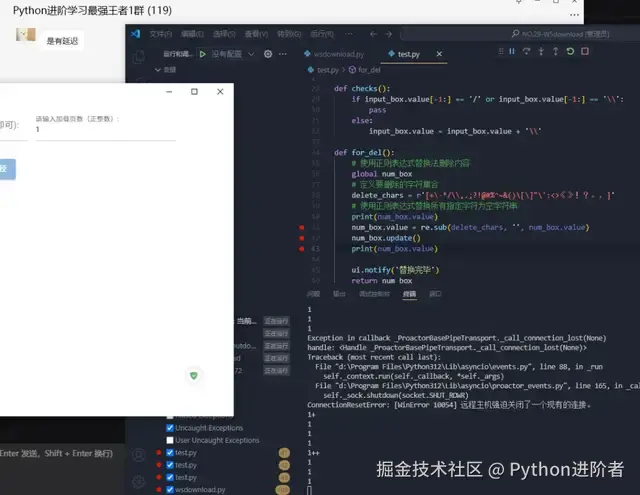The image size is (640, 495).
Task: Open the 运行(R) menu
Action: pos(322,34)
